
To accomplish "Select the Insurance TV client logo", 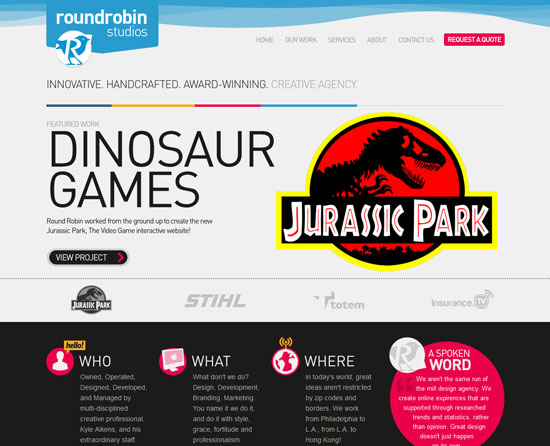I will [462, 299].
